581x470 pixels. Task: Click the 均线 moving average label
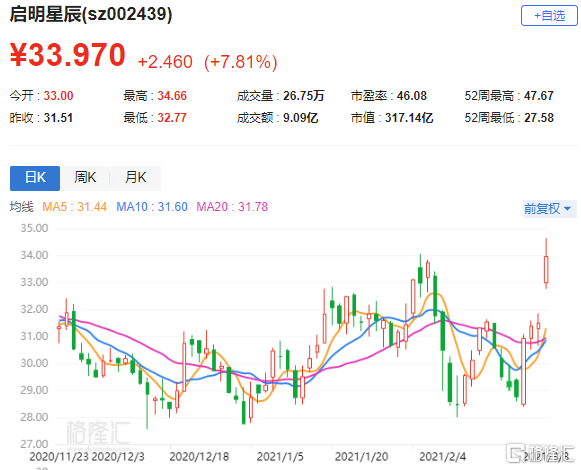click(x=21, y=206)
